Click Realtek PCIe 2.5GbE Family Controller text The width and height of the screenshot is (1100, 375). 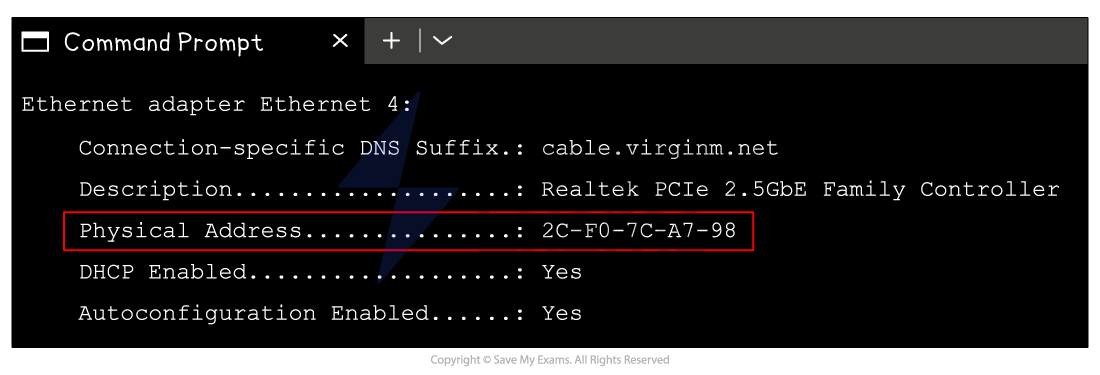coord(800,189)
